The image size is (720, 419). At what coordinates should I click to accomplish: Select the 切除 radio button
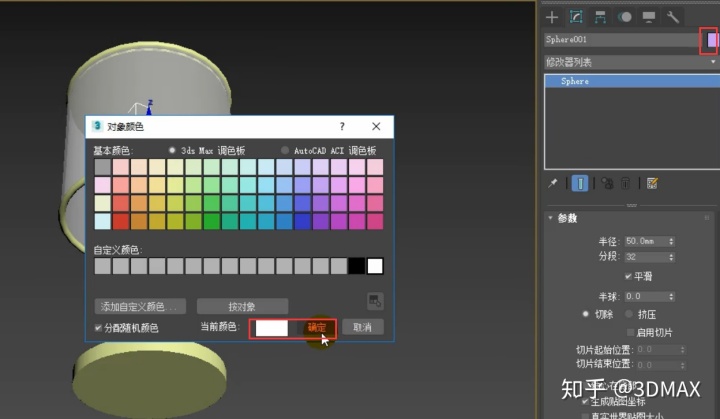pyautogui.click(x=585, y=314)
